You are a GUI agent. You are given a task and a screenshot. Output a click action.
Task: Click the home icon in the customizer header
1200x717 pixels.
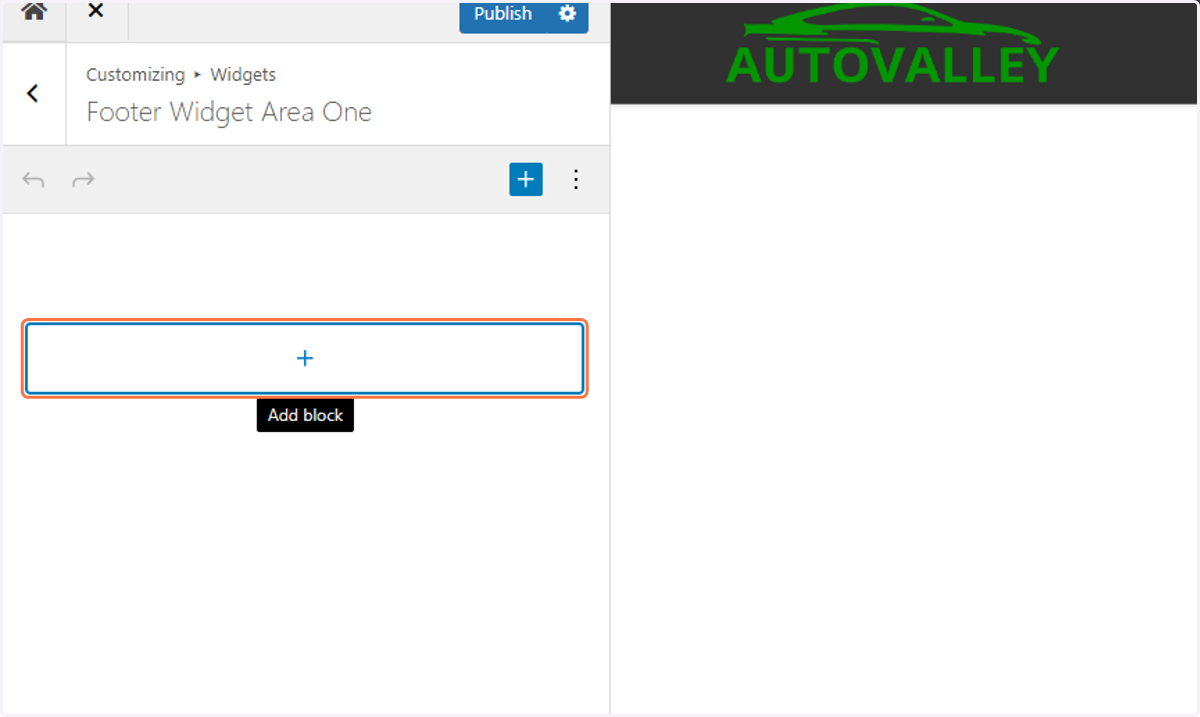tap(34, 13)
